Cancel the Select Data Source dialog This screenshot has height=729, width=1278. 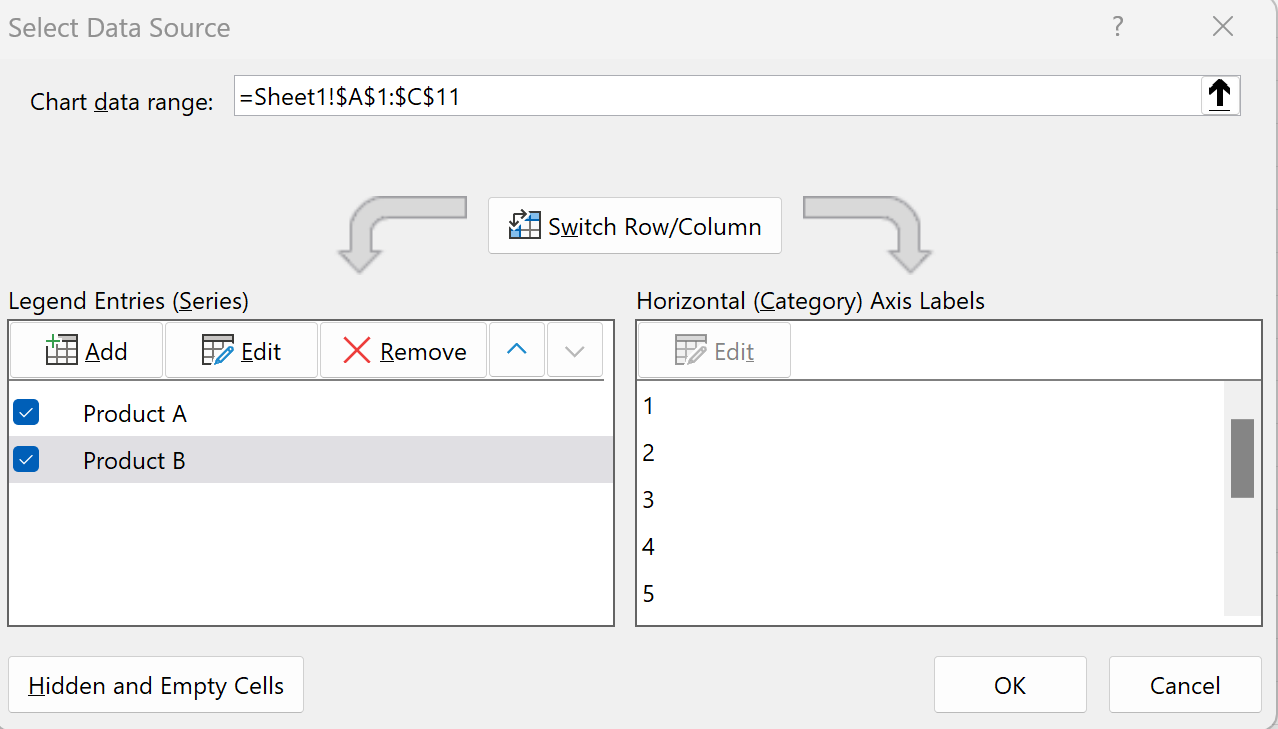1185,686
